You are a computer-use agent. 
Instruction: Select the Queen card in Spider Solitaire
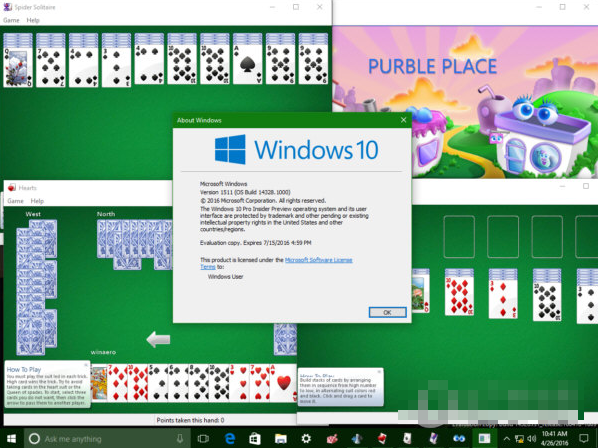point(18,67)
